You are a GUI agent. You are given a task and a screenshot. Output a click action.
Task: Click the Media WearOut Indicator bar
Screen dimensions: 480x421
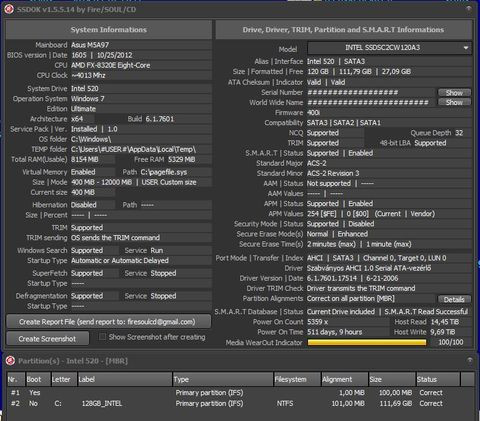(x=367, y=342)
